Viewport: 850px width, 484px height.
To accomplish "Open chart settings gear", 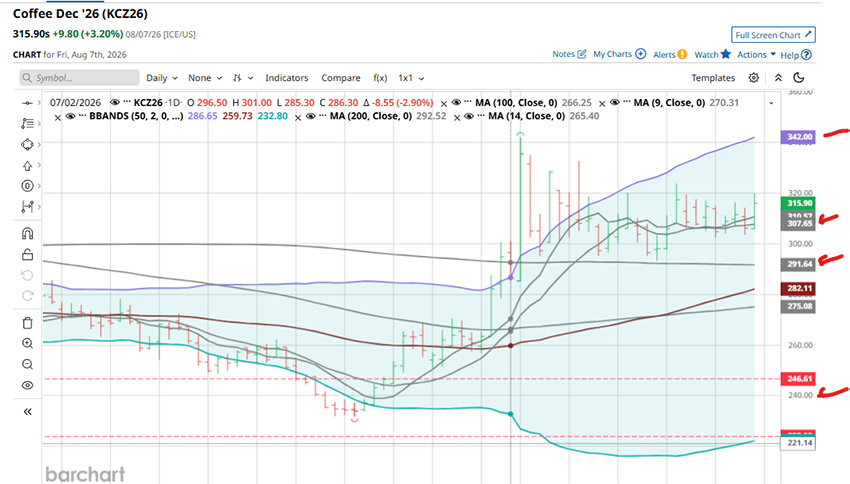I will 754,78.
